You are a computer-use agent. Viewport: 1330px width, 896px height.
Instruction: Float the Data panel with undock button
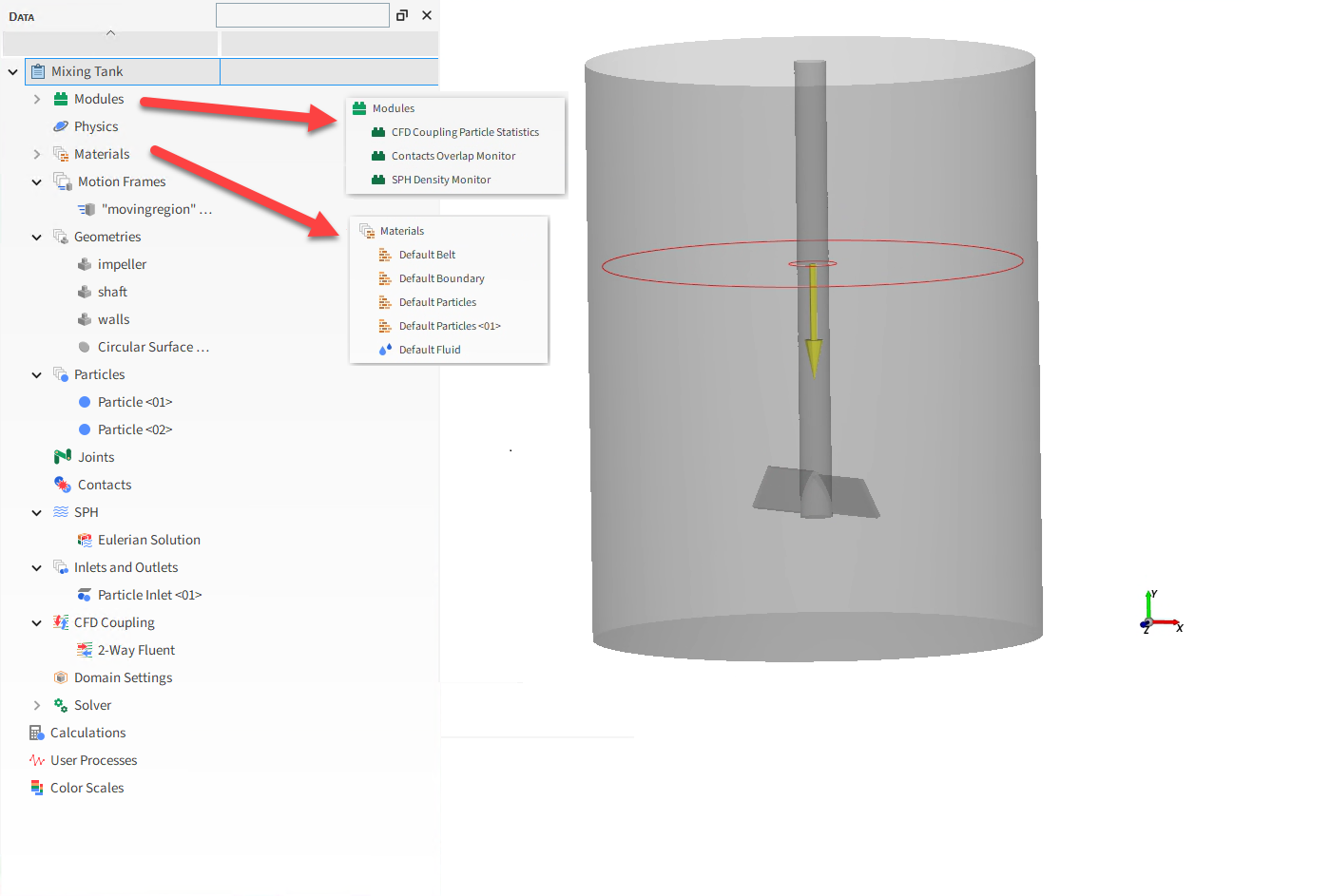402,15
